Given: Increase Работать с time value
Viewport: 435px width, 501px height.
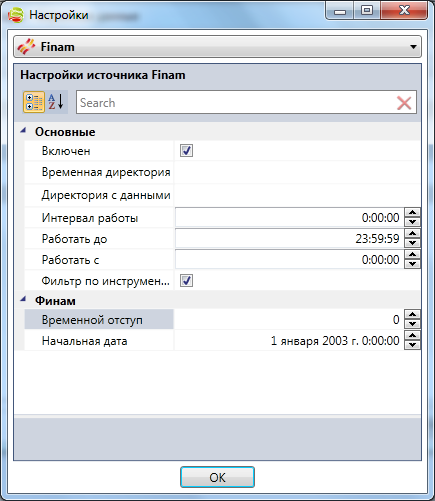Looking at the screenshot, I should pos(413,255).
